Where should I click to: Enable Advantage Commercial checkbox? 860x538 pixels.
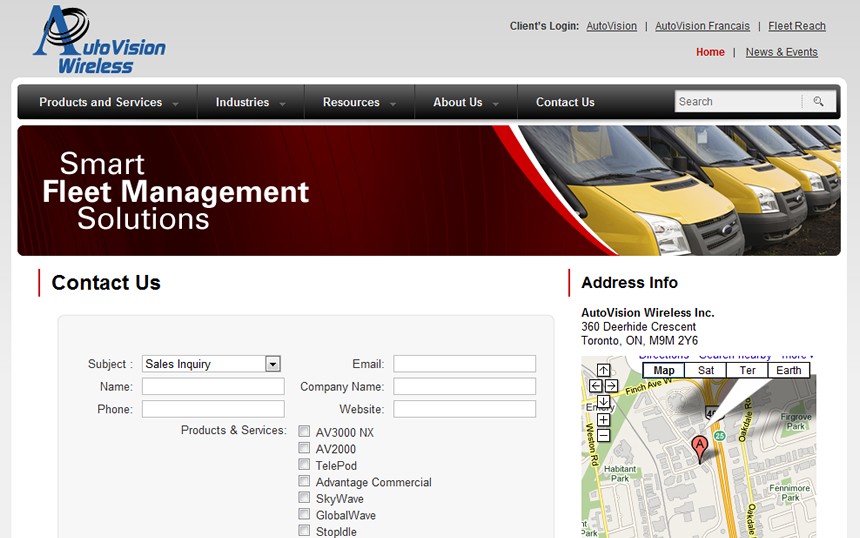click(304, 480)
